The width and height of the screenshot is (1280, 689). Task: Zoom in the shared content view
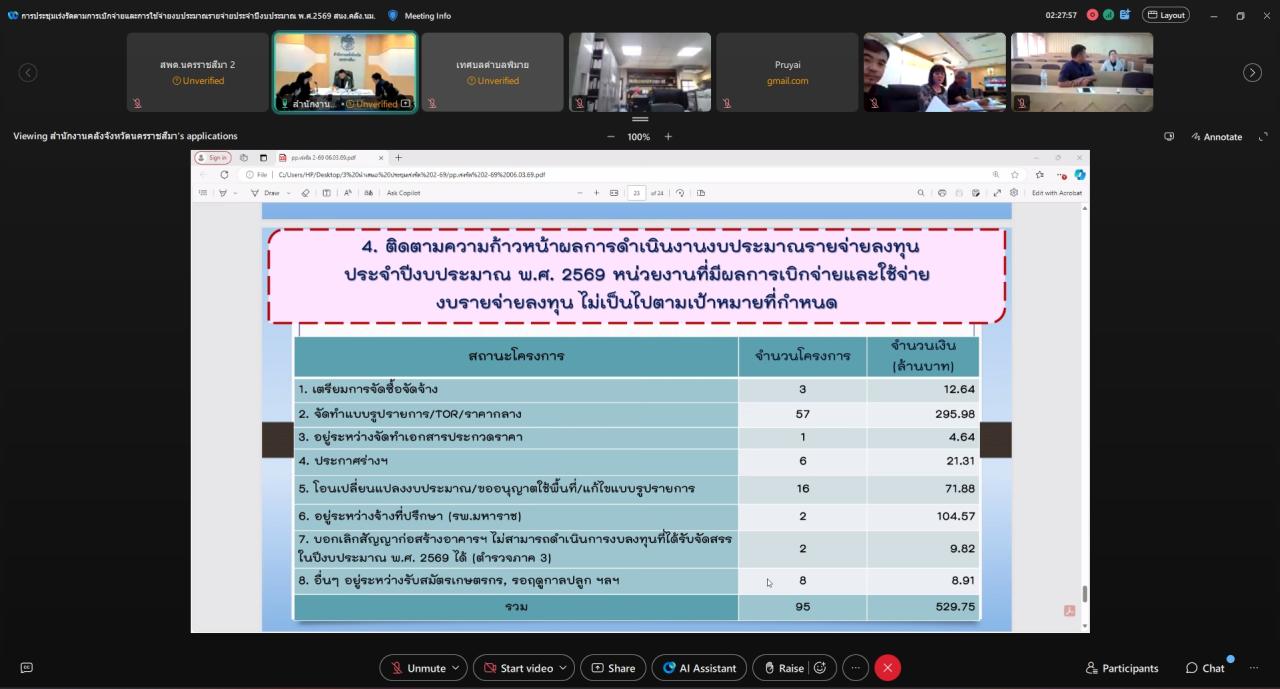tap(668, 137)
